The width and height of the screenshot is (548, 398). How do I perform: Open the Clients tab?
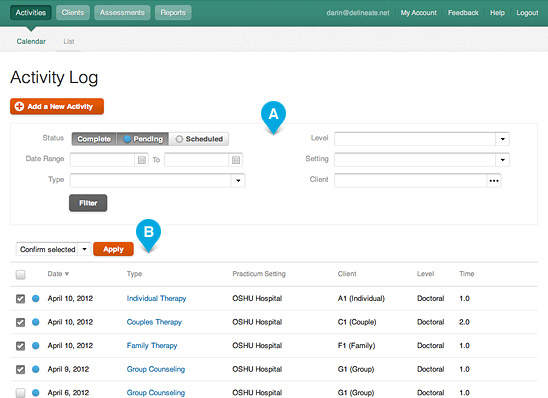[73, 13]
